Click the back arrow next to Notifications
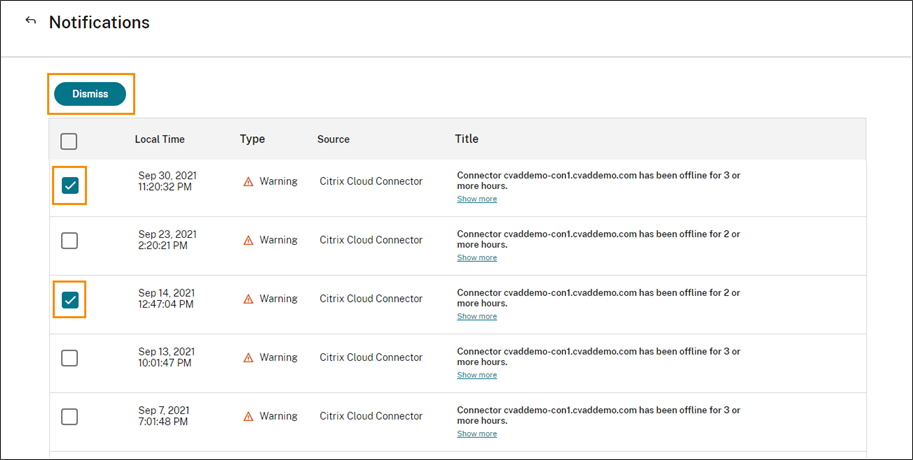The width and height of the screenshot is (913, 460). tap(30, 21)
